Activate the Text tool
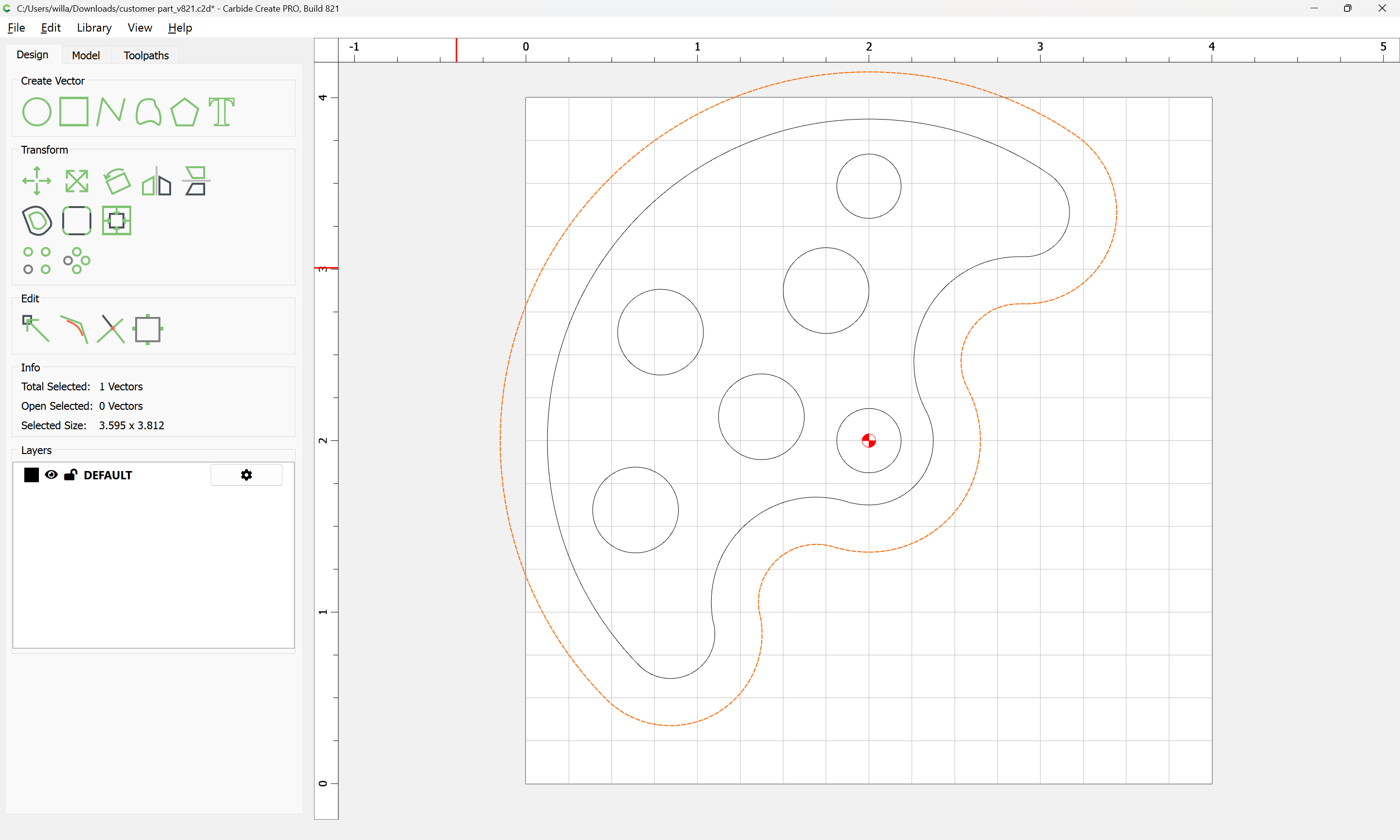Viewport: 1400px width, 840px height. (x=222, y=111)
